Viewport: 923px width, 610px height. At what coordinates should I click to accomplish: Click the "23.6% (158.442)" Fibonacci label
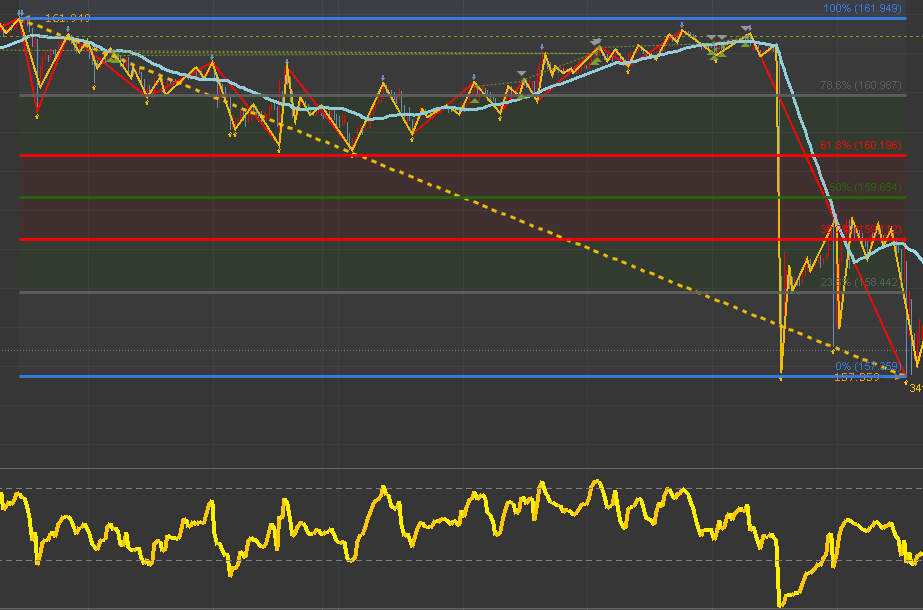[x=861, y=283]
